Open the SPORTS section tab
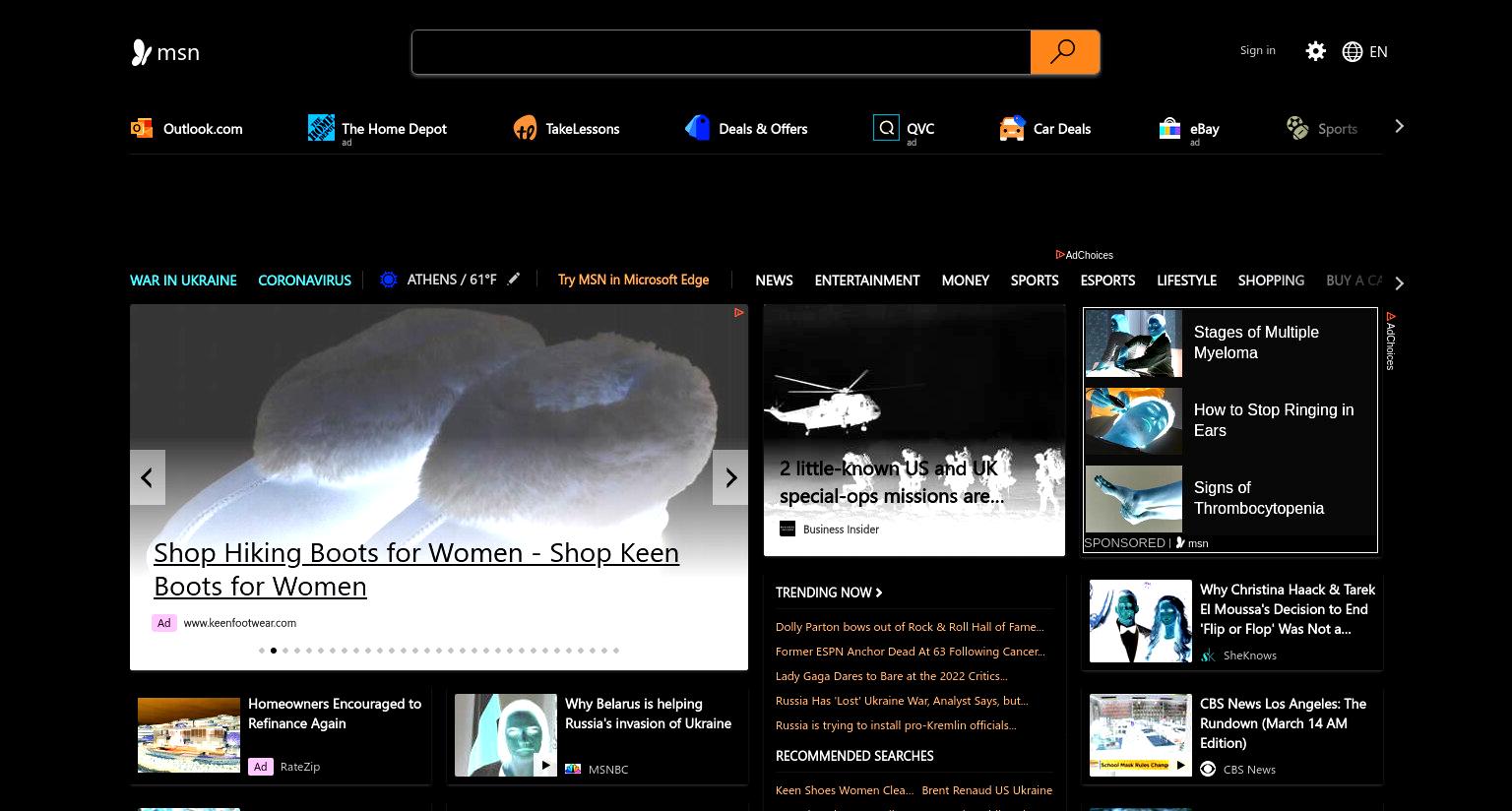The image size is (1512, 811). (x=1035, y=281)
